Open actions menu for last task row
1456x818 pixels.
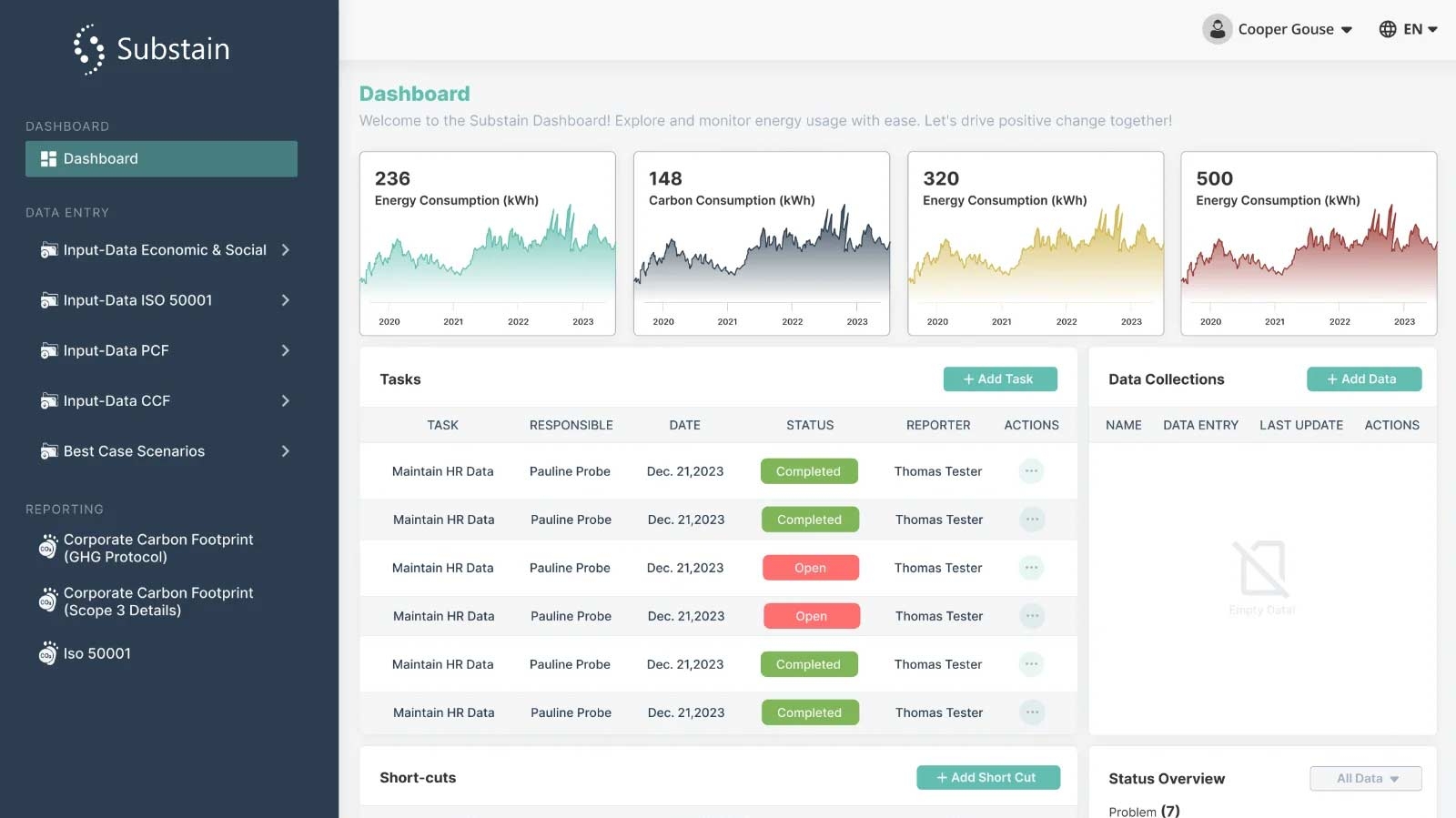pos(1032,712)
